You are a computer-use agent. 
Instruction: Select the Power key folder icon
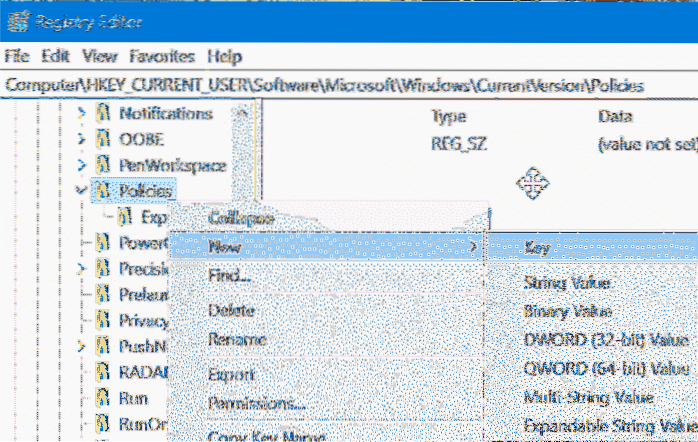[103, 243]
